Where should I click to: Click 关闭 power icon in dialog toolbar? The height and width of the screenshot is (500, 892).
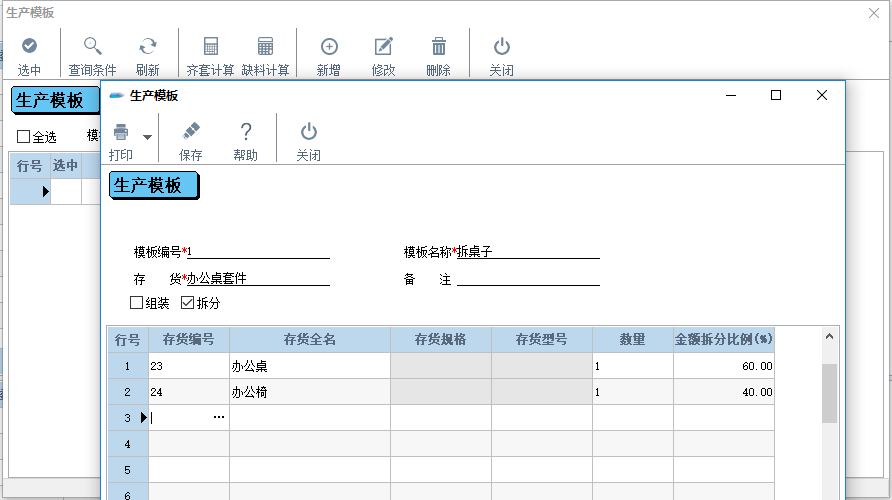pyautogui.click(x=308, y=131)
